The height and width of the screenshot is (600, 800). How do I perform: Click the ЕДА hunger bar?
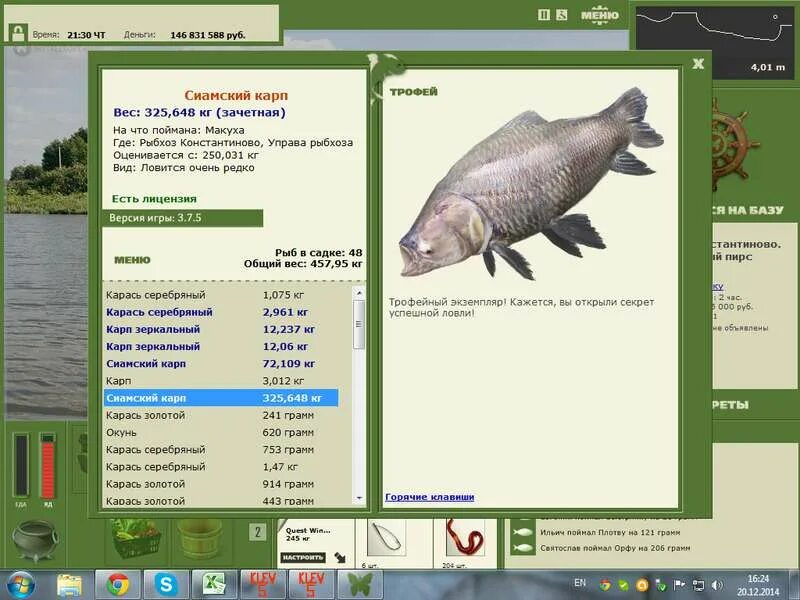21,465
